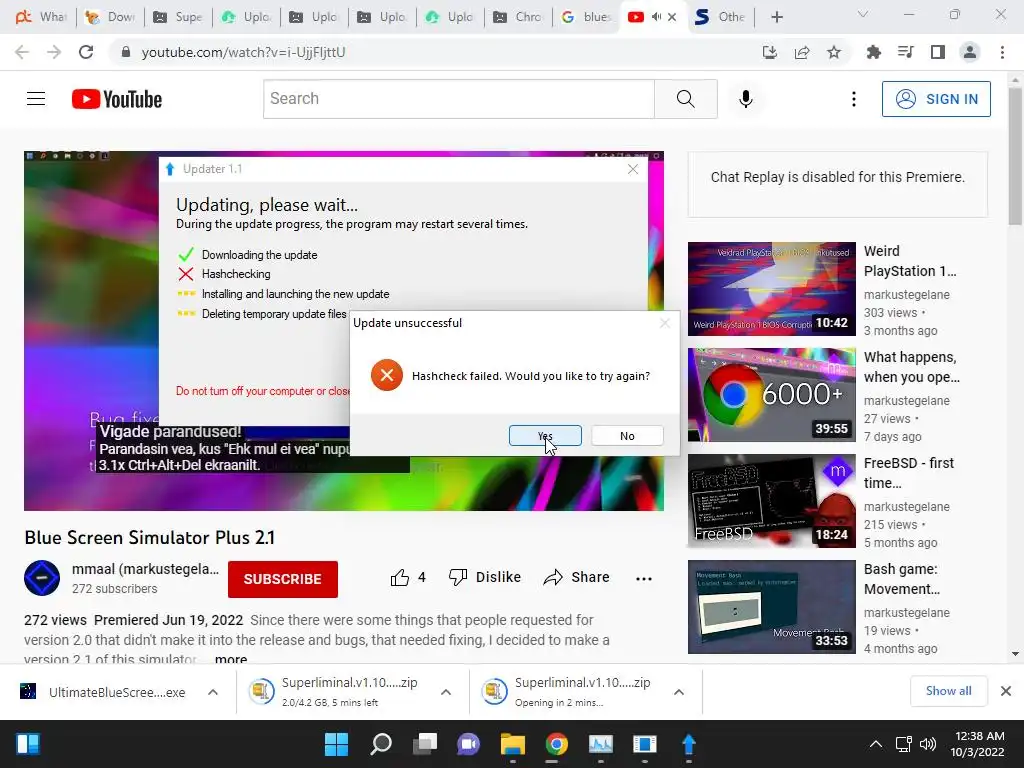
Task: Open the clock showing 12:38 AM
Action: [978, 744]
